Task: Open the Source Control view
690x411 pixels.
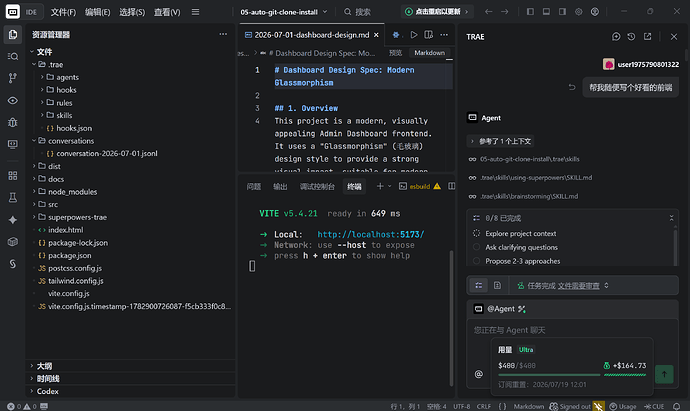Action: pos(13,78)
